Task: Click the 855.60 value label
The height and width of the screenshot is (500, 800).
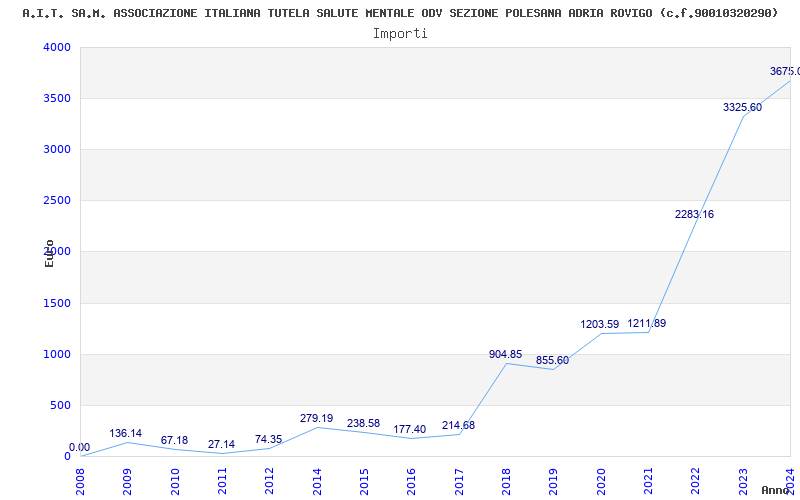Action: coord(552,360)
